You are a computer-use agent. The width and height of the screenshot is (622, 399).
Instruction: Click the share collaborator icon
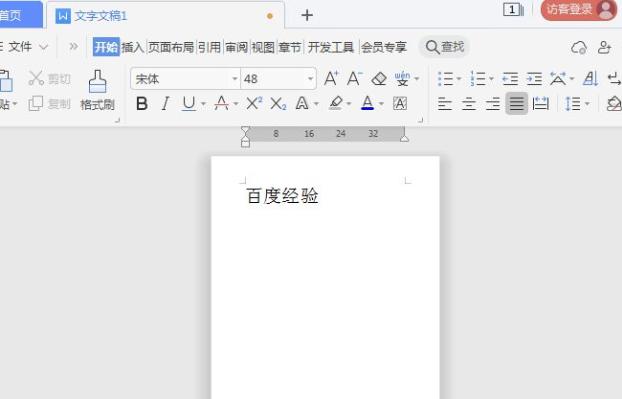(604, 48)
